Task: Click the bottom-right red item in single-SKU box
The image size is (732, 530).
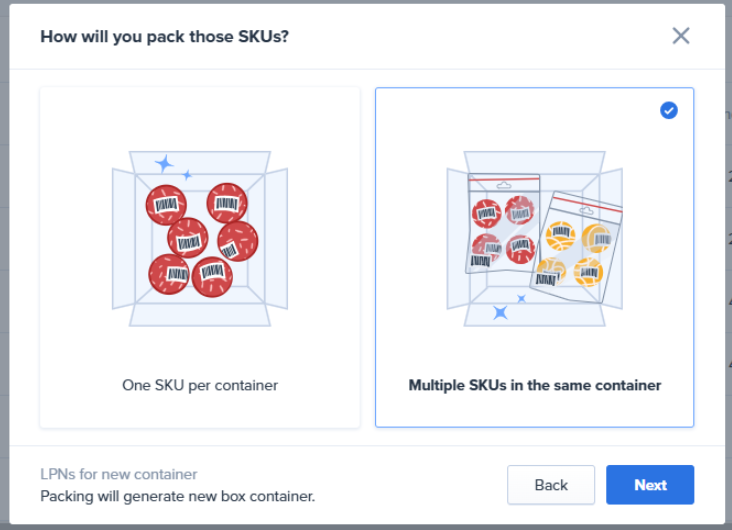Action: click(213, 275)
